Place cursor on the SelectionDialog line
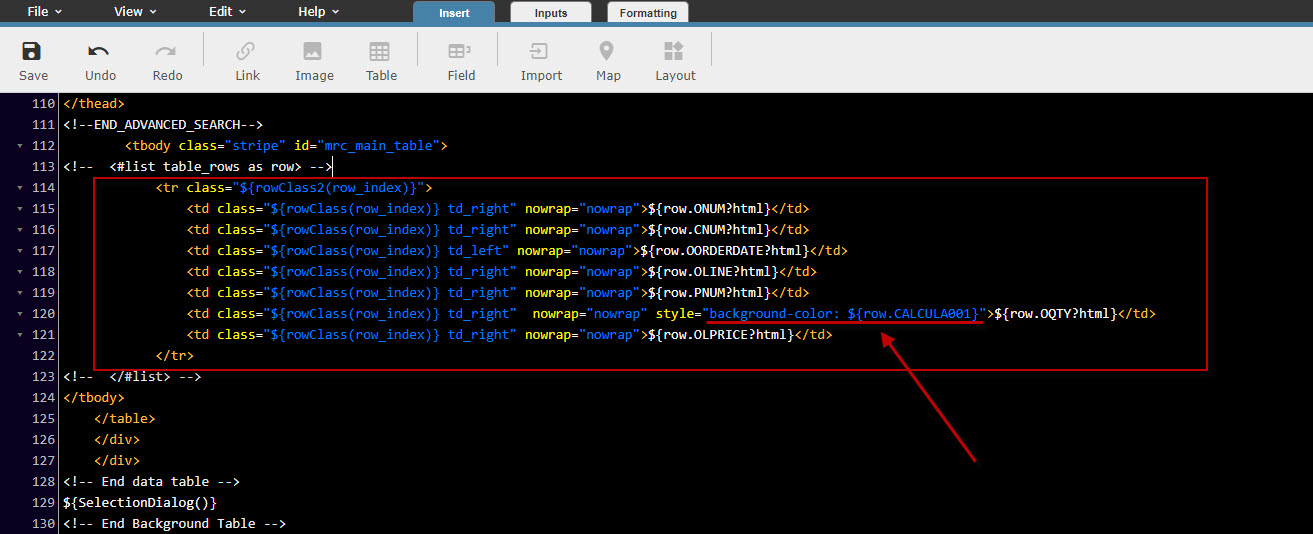This screenshot has height=534, width=1313. point(139,503)
